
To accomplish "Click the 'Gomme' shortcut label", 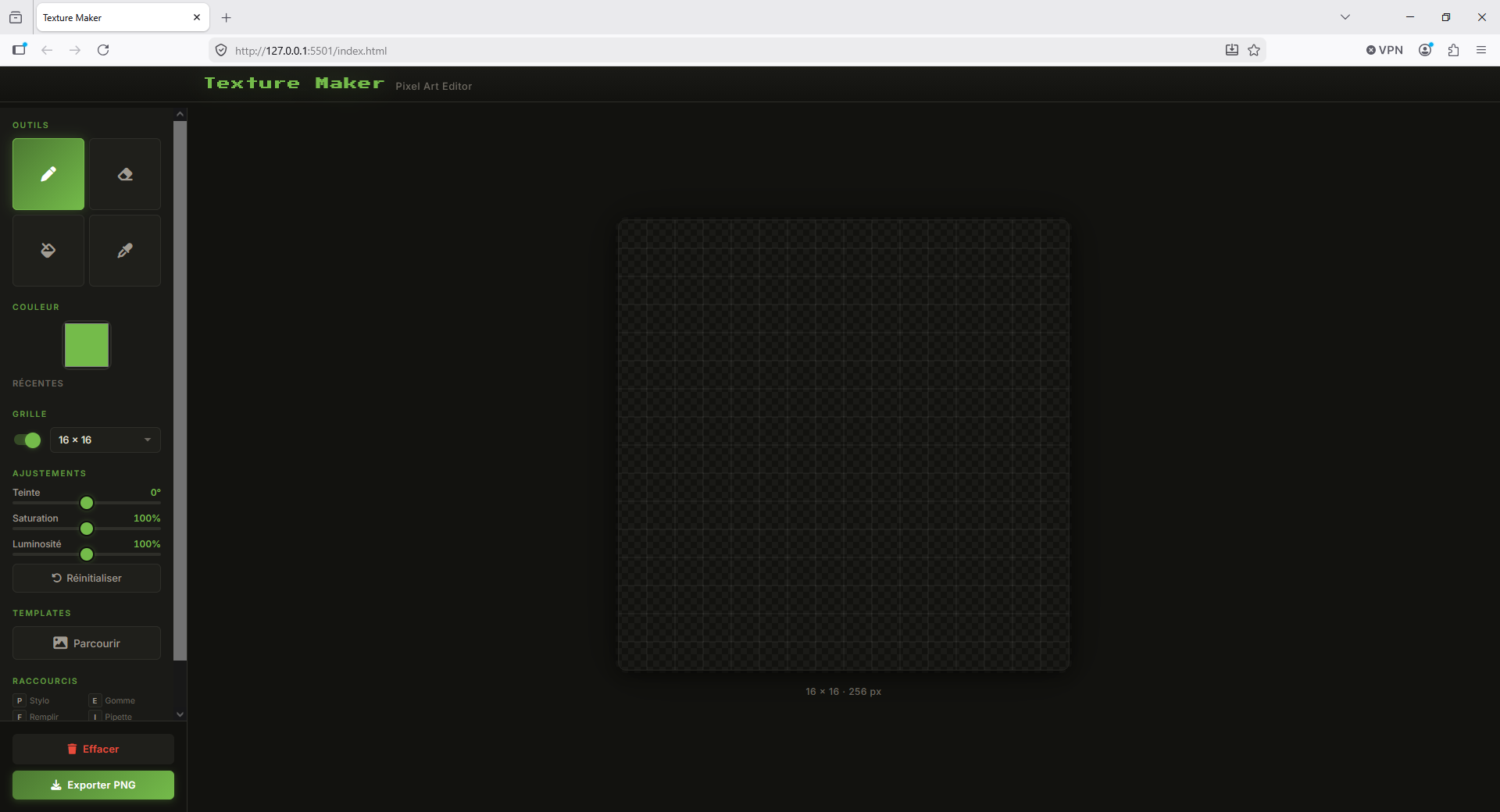I will (120, 701).
